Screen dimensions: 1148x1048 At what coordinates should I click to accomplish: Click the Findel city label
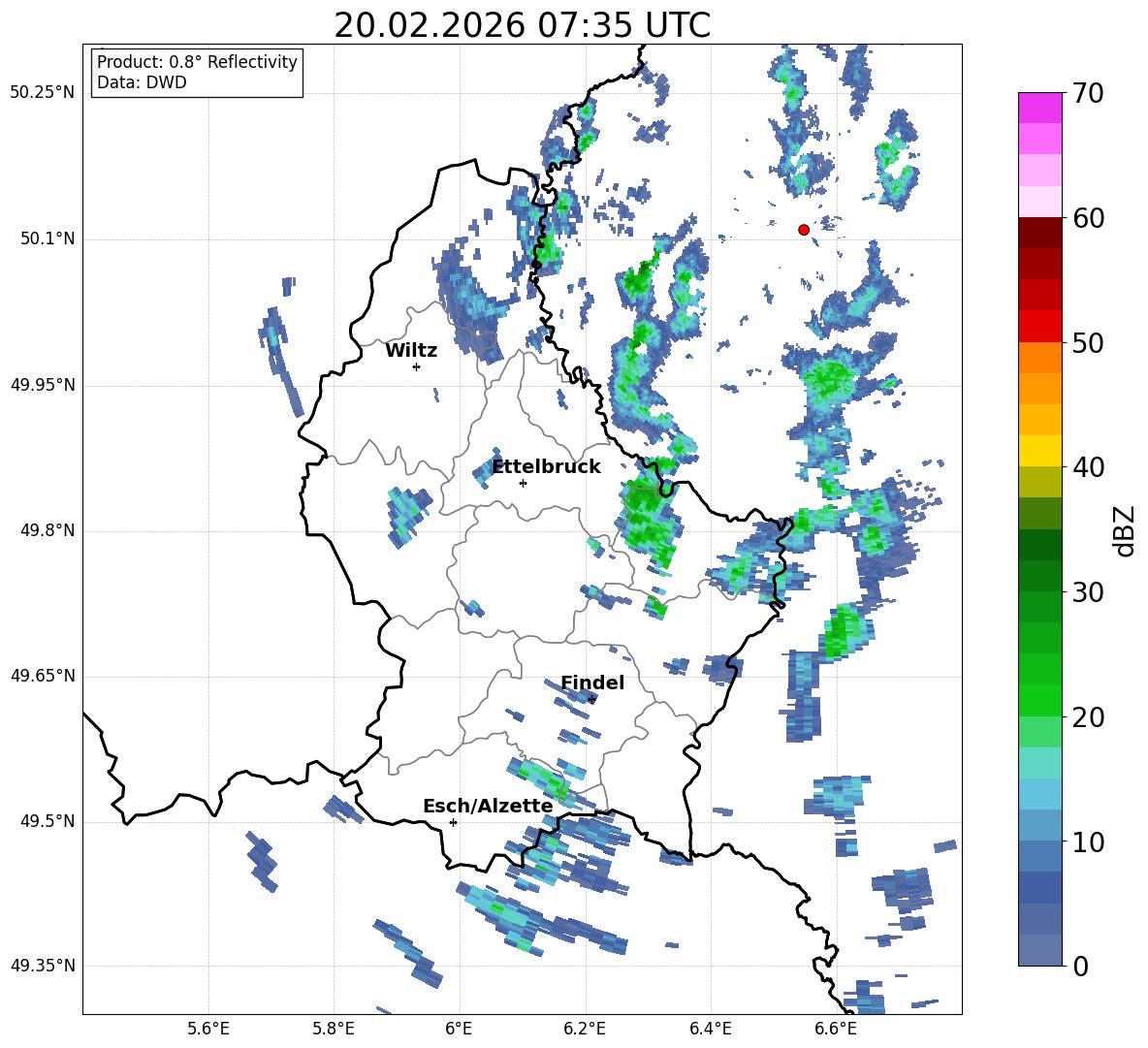coord(592,683)
